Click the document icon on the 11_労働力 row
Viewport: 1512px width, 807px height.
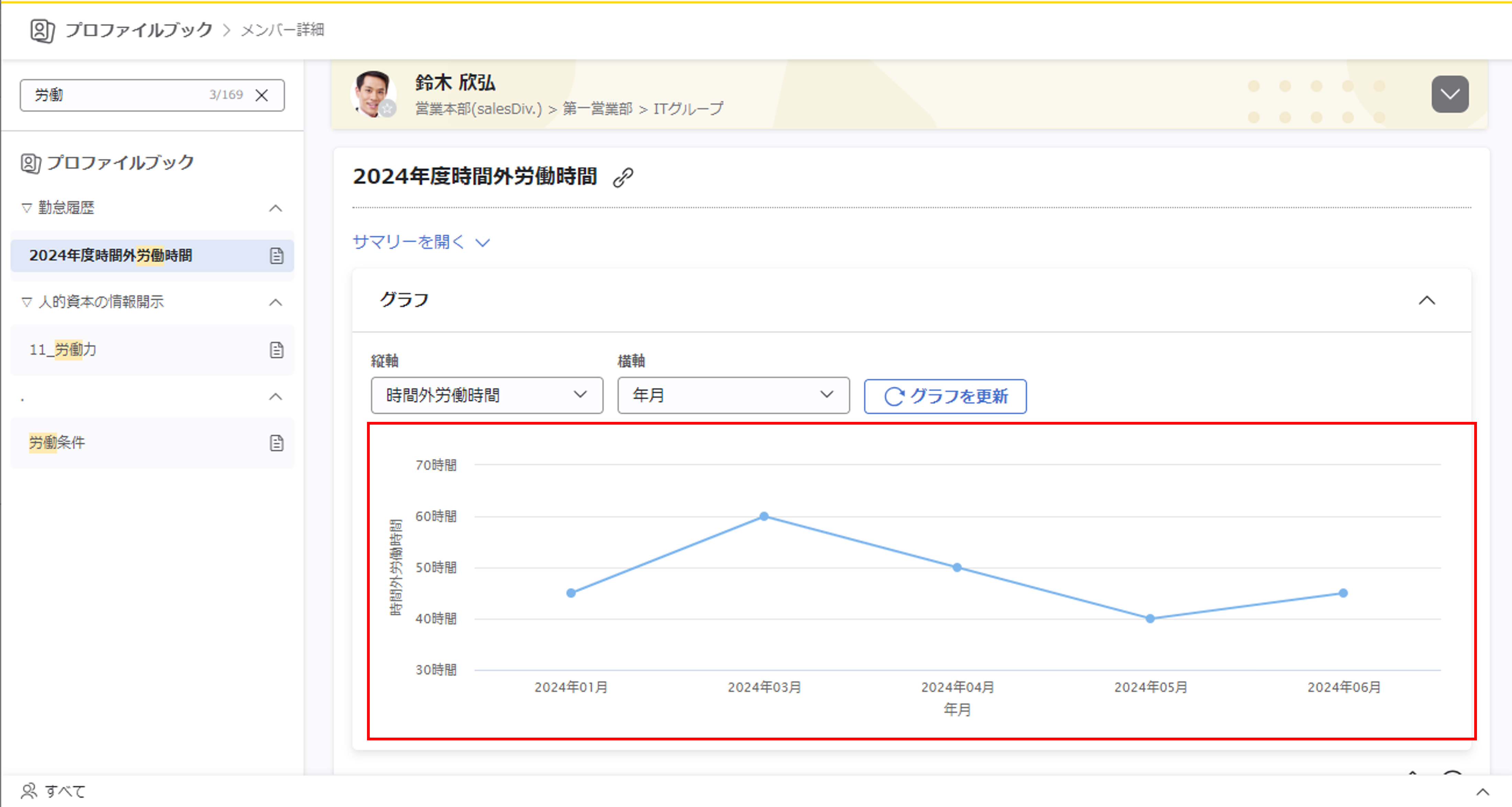(x=277, y=350)
